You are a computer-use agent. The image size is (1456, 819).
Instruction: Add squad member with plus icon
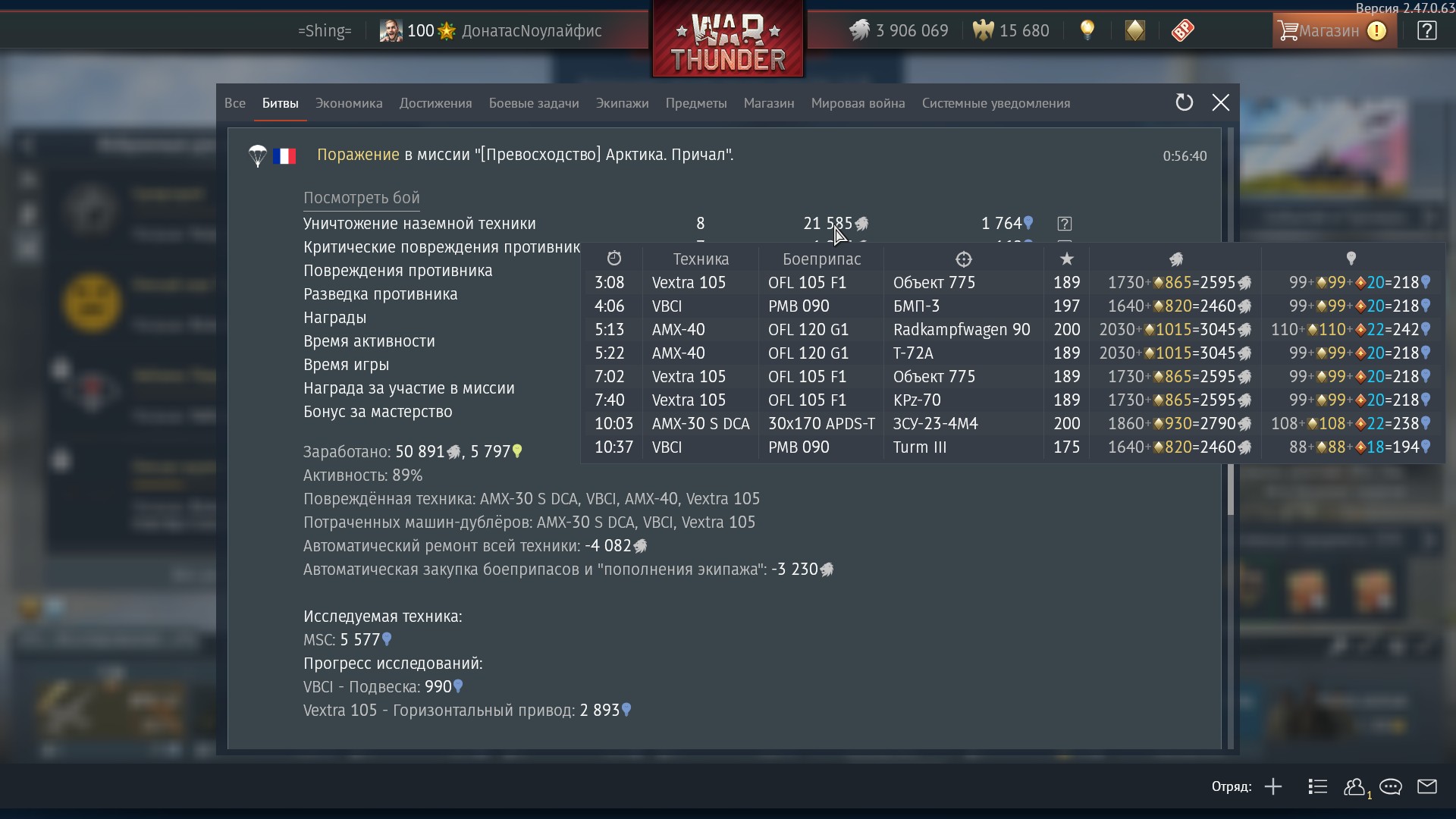click(x=1273, y=786)
